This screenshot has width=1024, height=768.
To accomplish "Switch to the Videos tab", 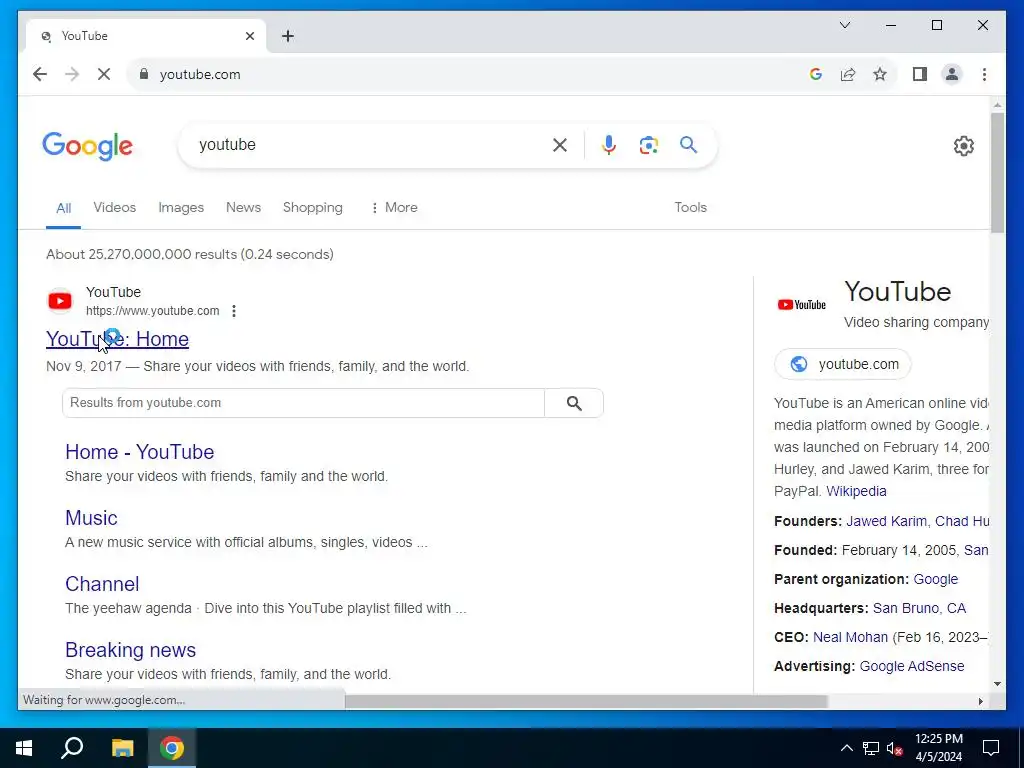I will [114, 208].
